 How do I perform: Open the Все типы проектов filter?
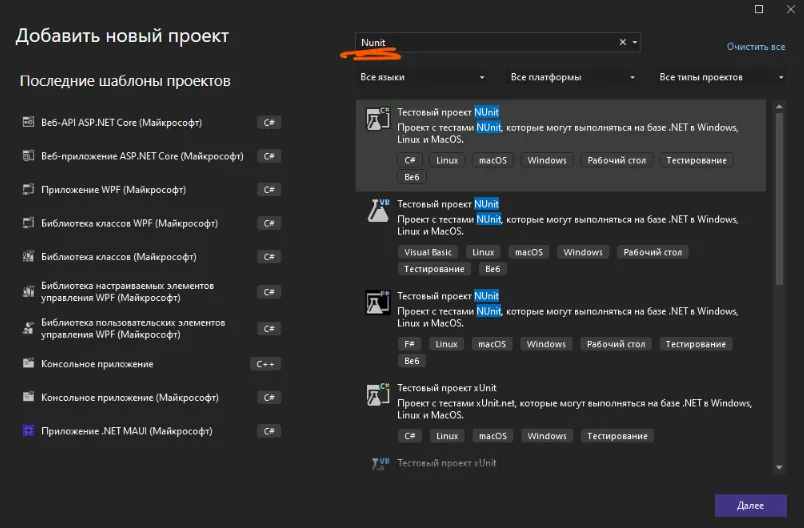pos(721,77)
